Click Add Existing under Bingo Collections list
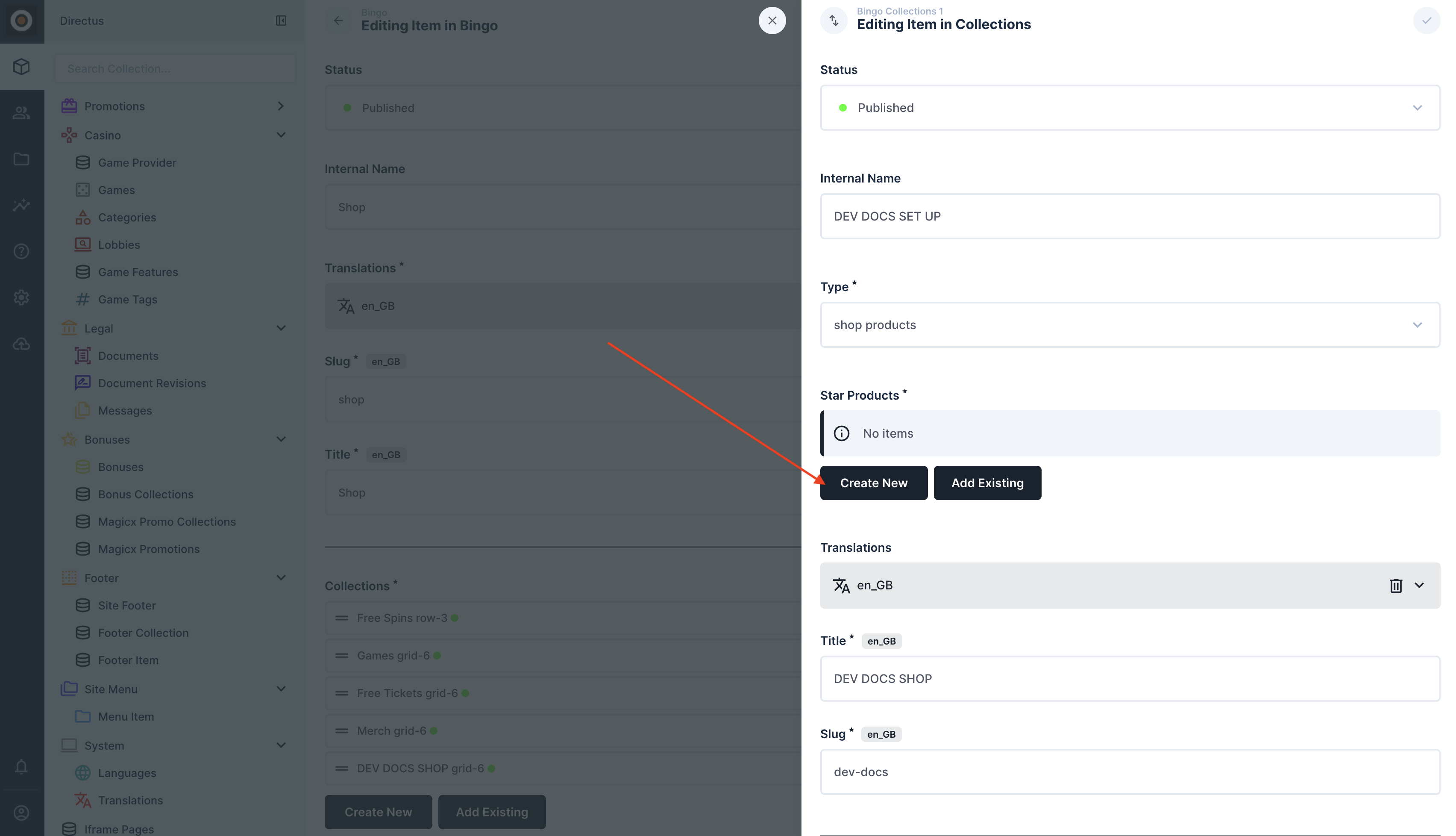This screenshot has height=836, width=1456. click(x=492, y=812)
